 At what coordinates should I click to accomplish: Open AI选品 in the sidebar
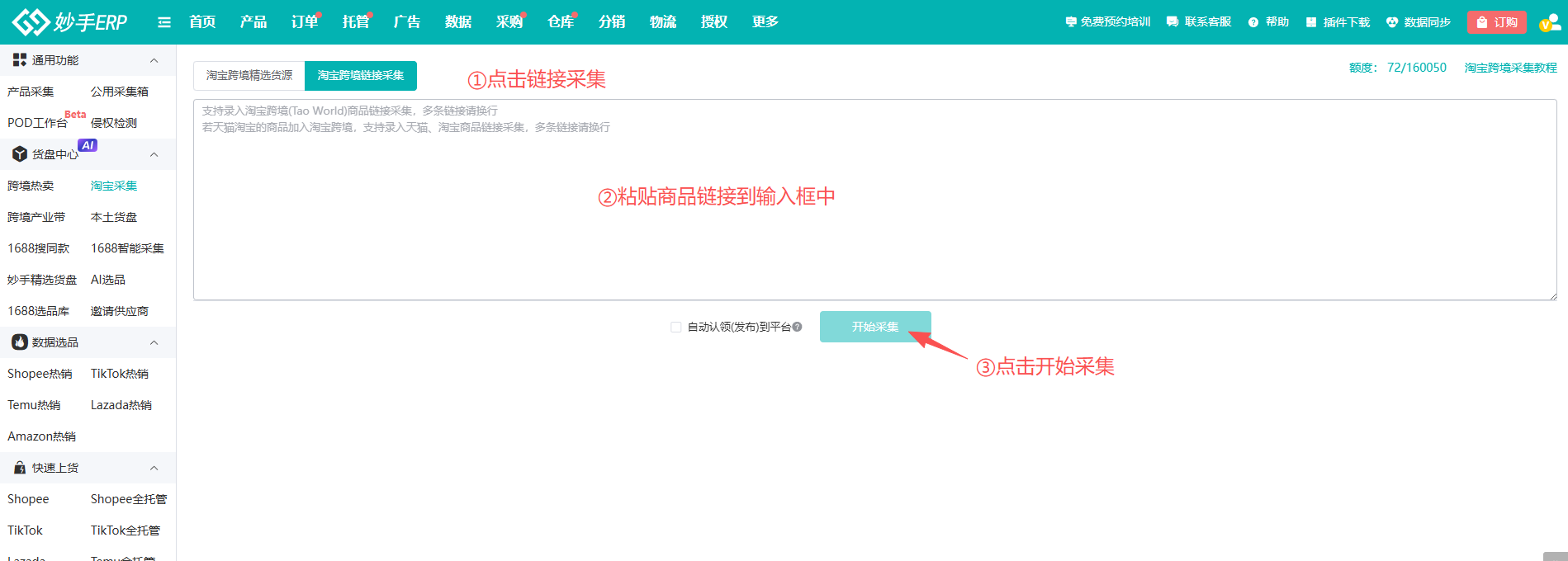pos(108,280)
